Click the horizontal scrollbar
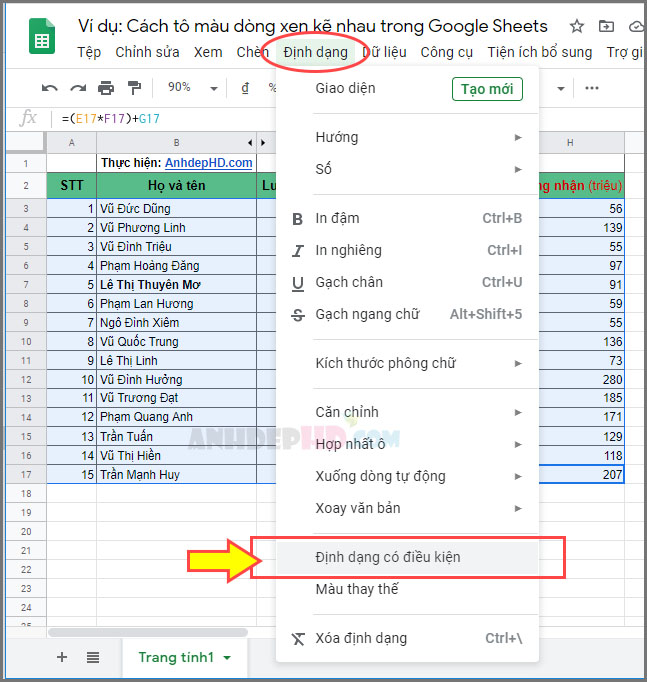This screenshot has height=682, width=647. tap(148, 632)
